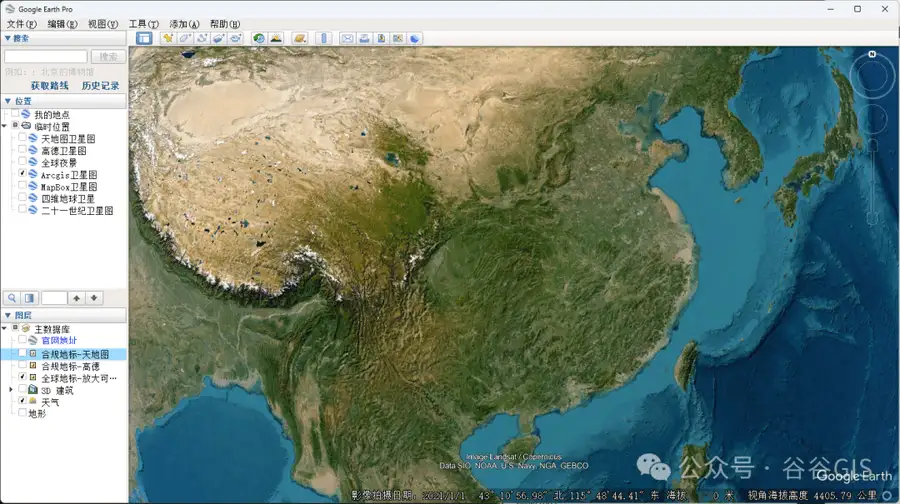Click the panel split view icon below places
The image size is (900, 504).
[29, 298]
